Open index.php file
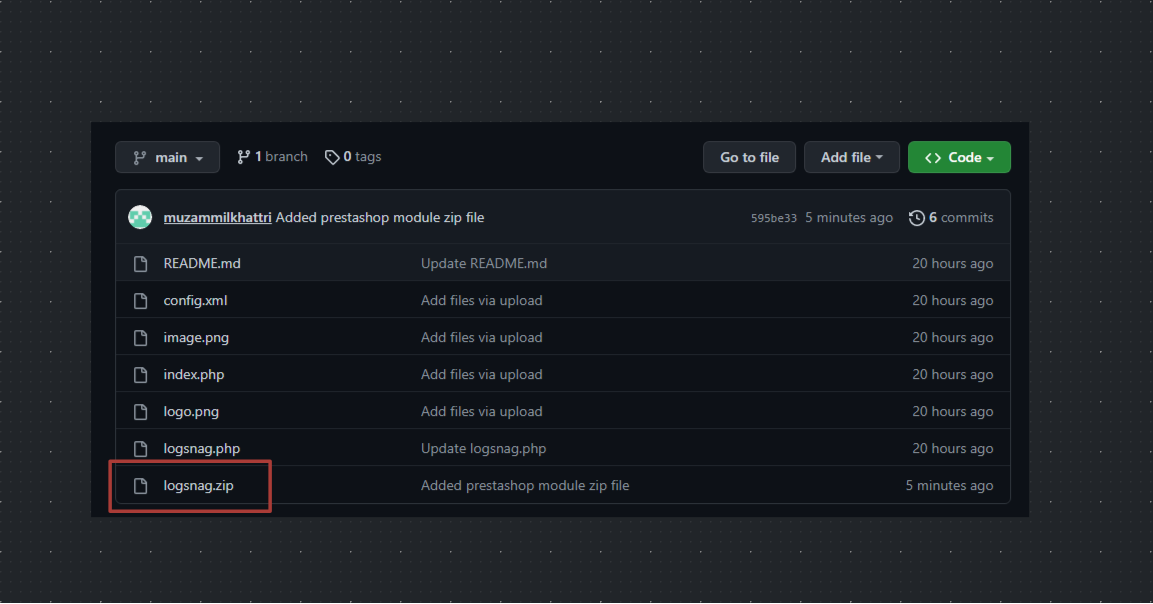1153x604 pixels. [x=193, y=374]
